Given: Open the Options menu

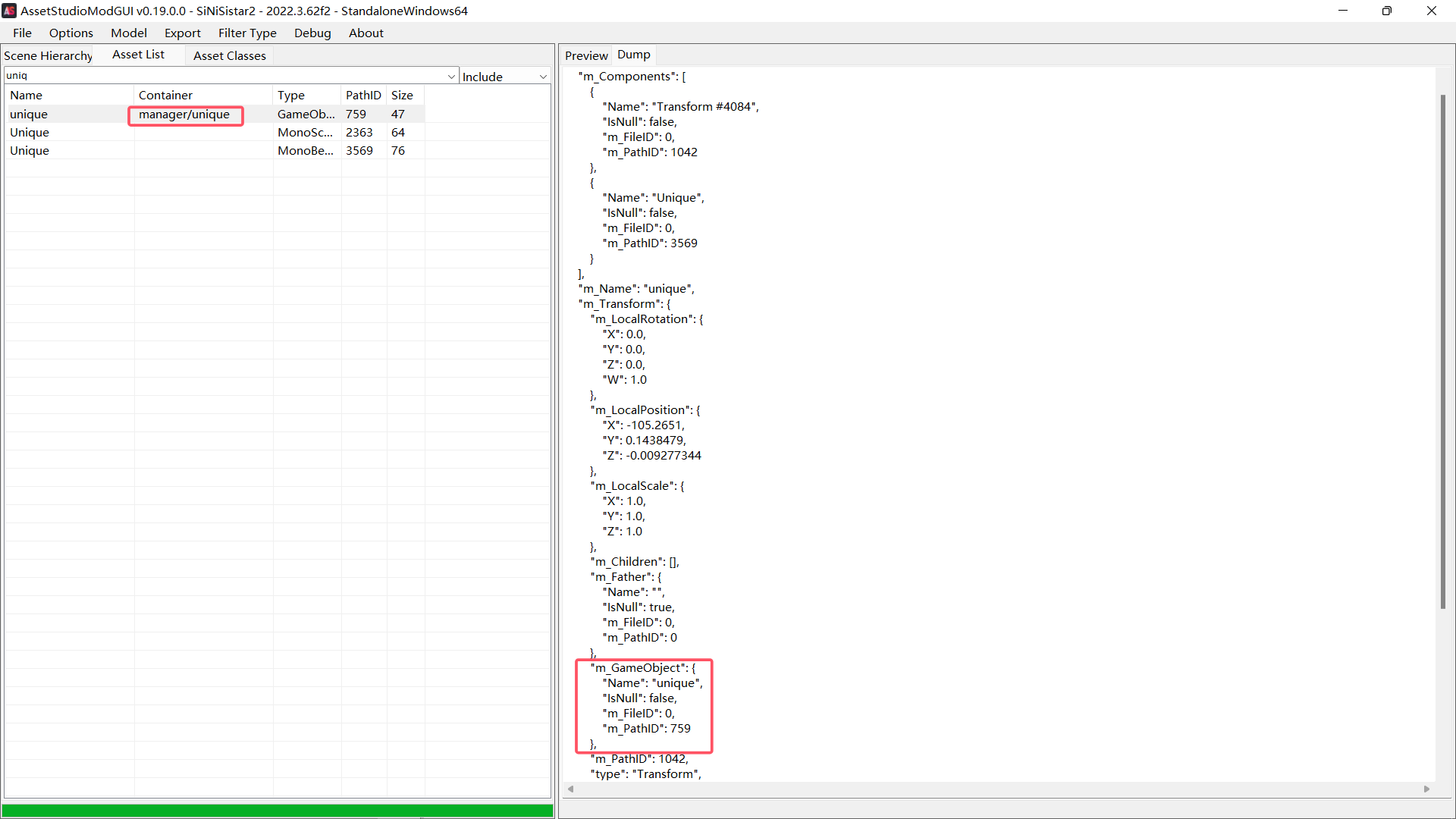Looking at the screenshot, I should [x=71, y=33].
